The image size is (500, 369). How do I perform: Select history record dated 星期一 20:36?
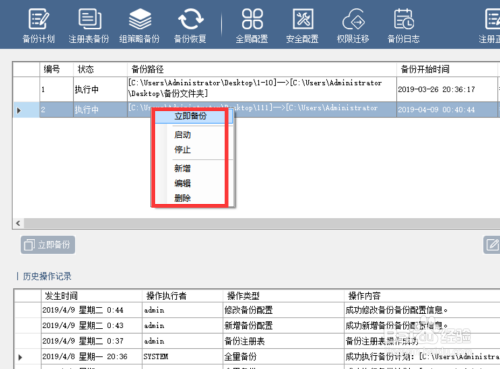point(257,357)
